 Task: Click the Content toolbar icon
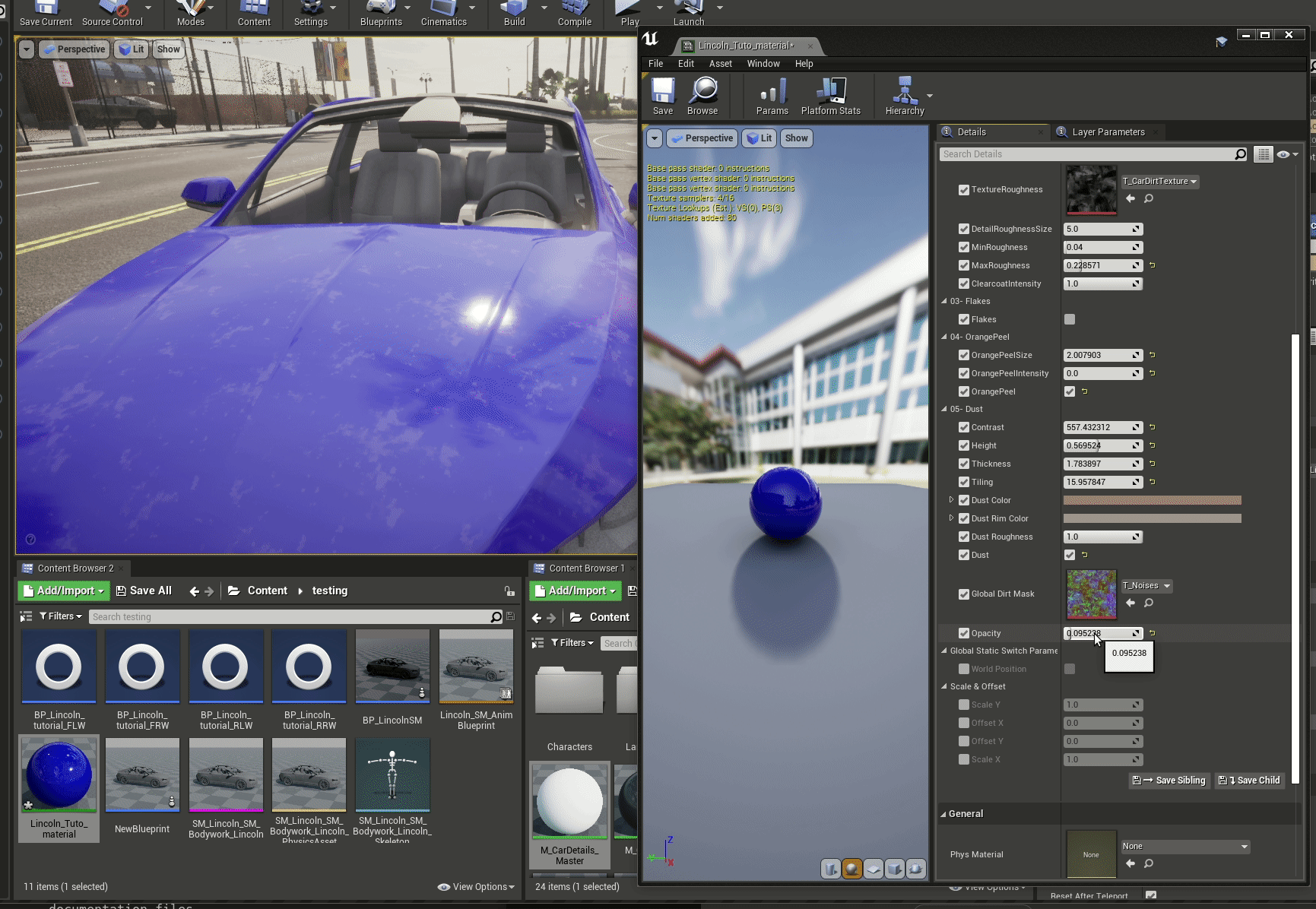pyautogui.click(x=254, y=14)
